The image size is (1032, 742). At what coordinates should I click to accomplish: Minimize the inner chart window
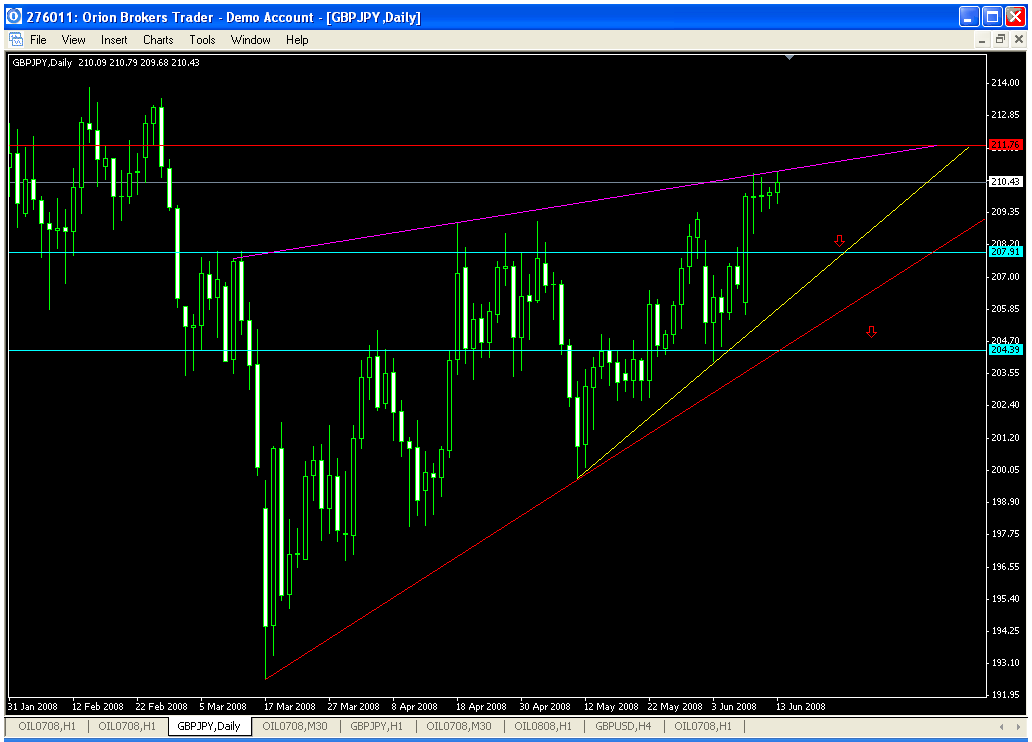tap(981, 40)
